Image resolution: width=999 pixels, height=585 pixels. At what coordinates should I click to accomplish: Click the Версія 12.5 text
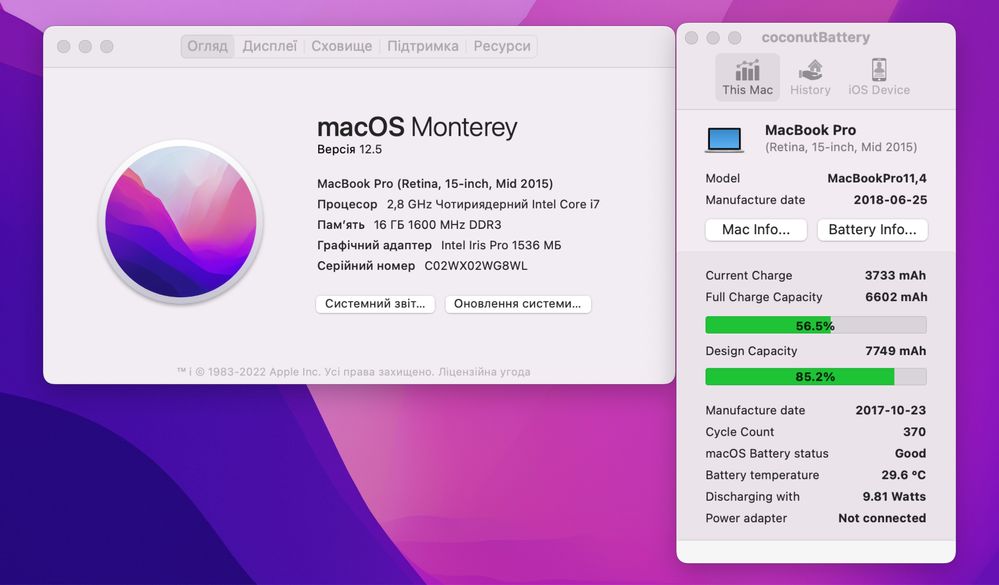coord(349,149)
